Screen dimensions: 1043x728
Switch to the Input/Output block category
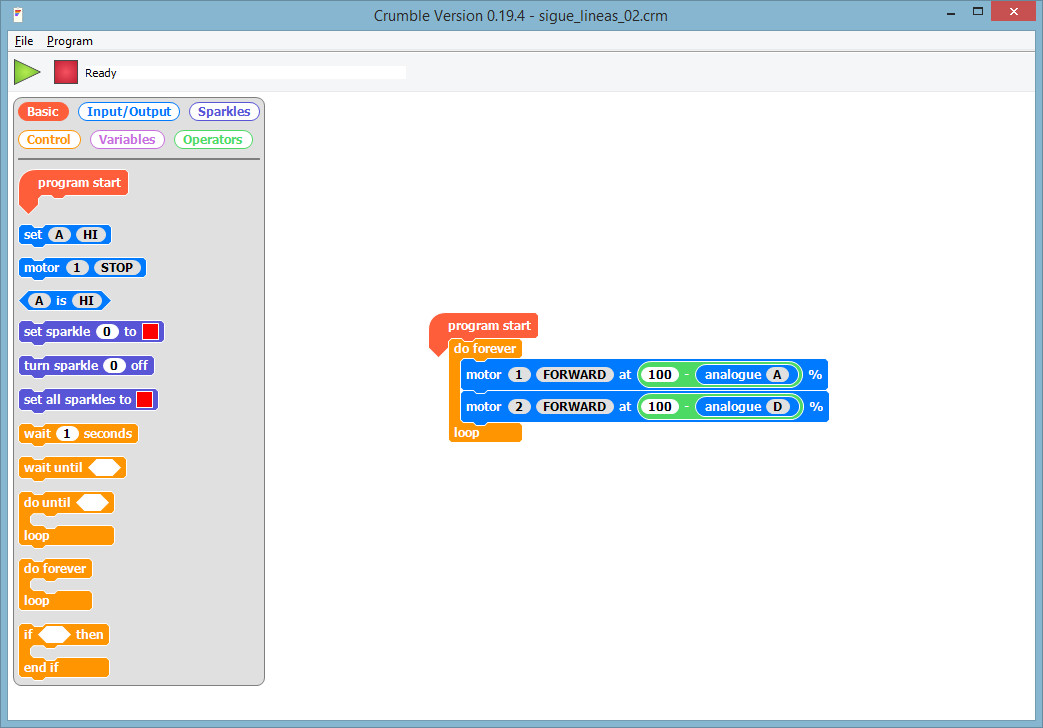click(129, 112)
